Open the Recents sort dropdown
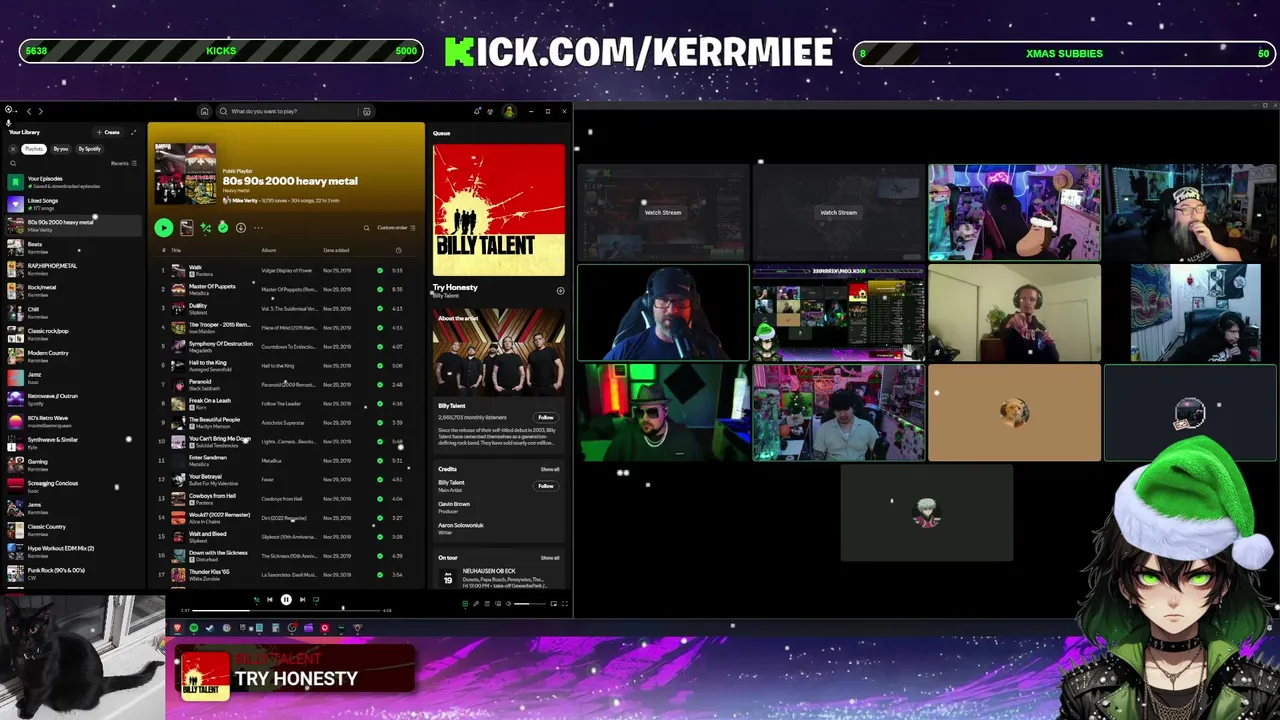Viewport: 1280px width, 720px height. point(124,163)
